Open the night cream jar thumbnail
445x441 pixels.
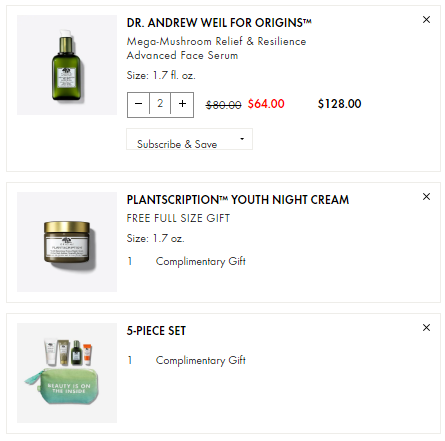(x=67, y=242)
